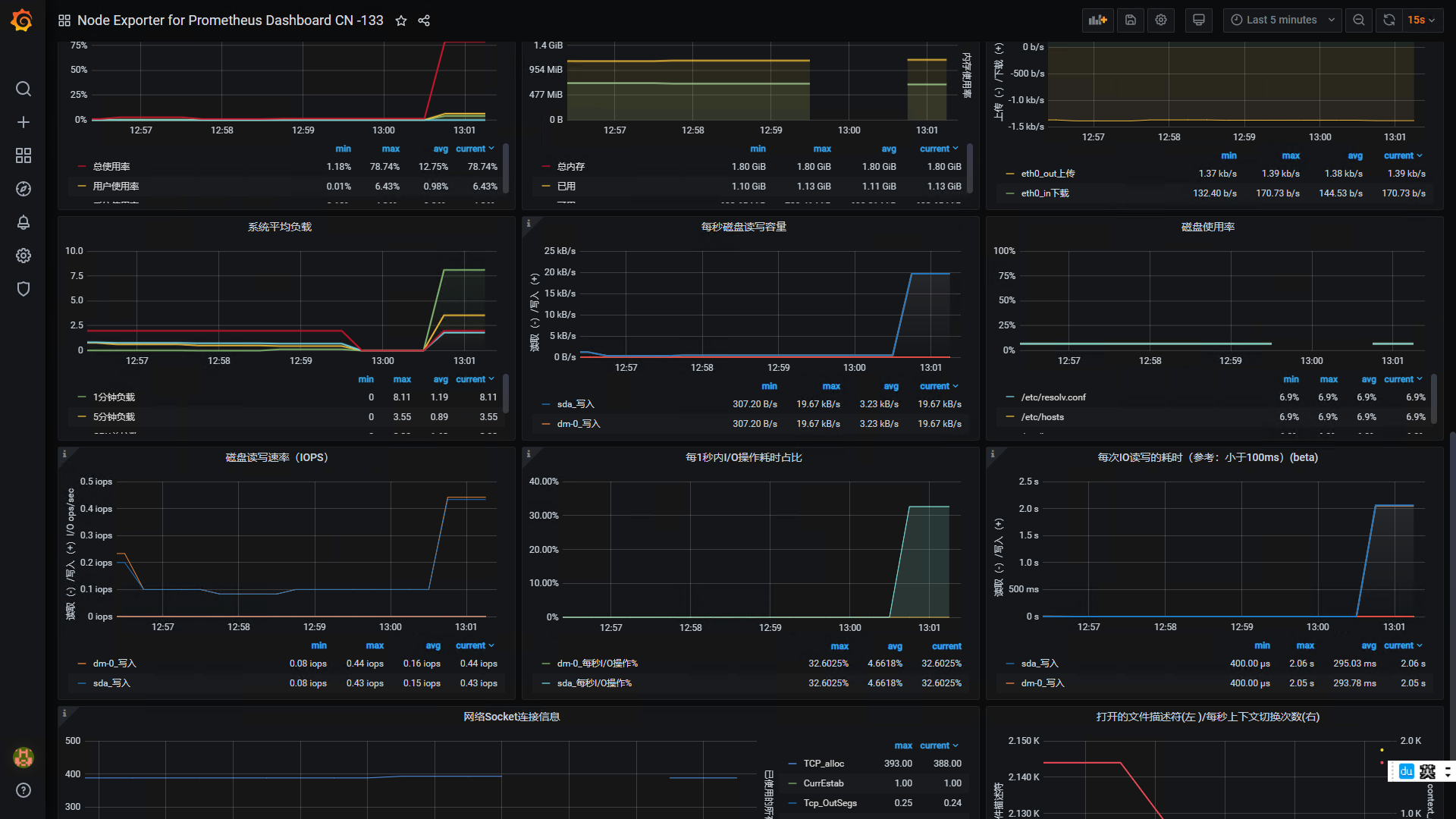Share the dashboard via the share icon
The image size is (1456, 819).
tap(424, 20)
